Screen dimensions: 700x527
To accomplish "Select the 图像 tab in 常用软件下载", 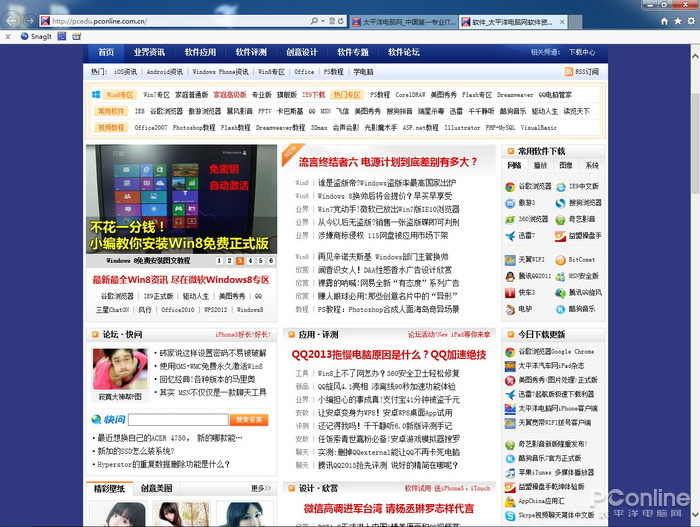I will click(x=566, y=165).
